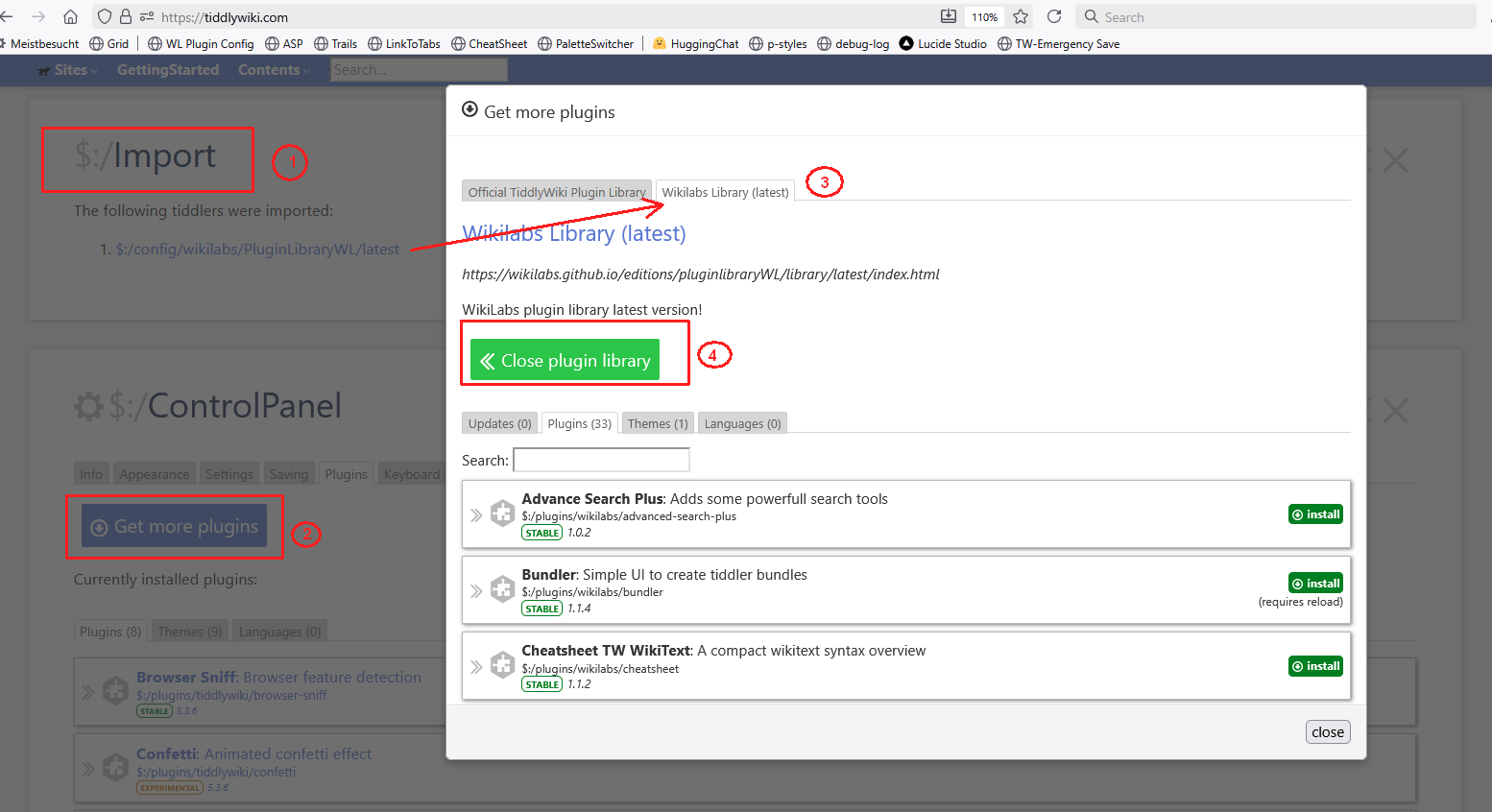1492x812 pixels.
Task: Click the shield tracking protection icon
Action: [105, 16]
